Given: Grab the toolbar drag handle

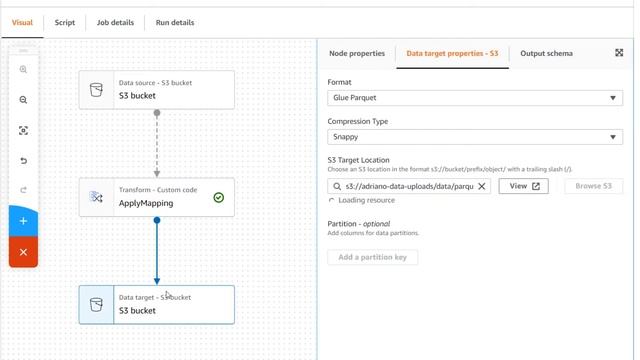Looking at the screenshot, I should tap(23, 51).
